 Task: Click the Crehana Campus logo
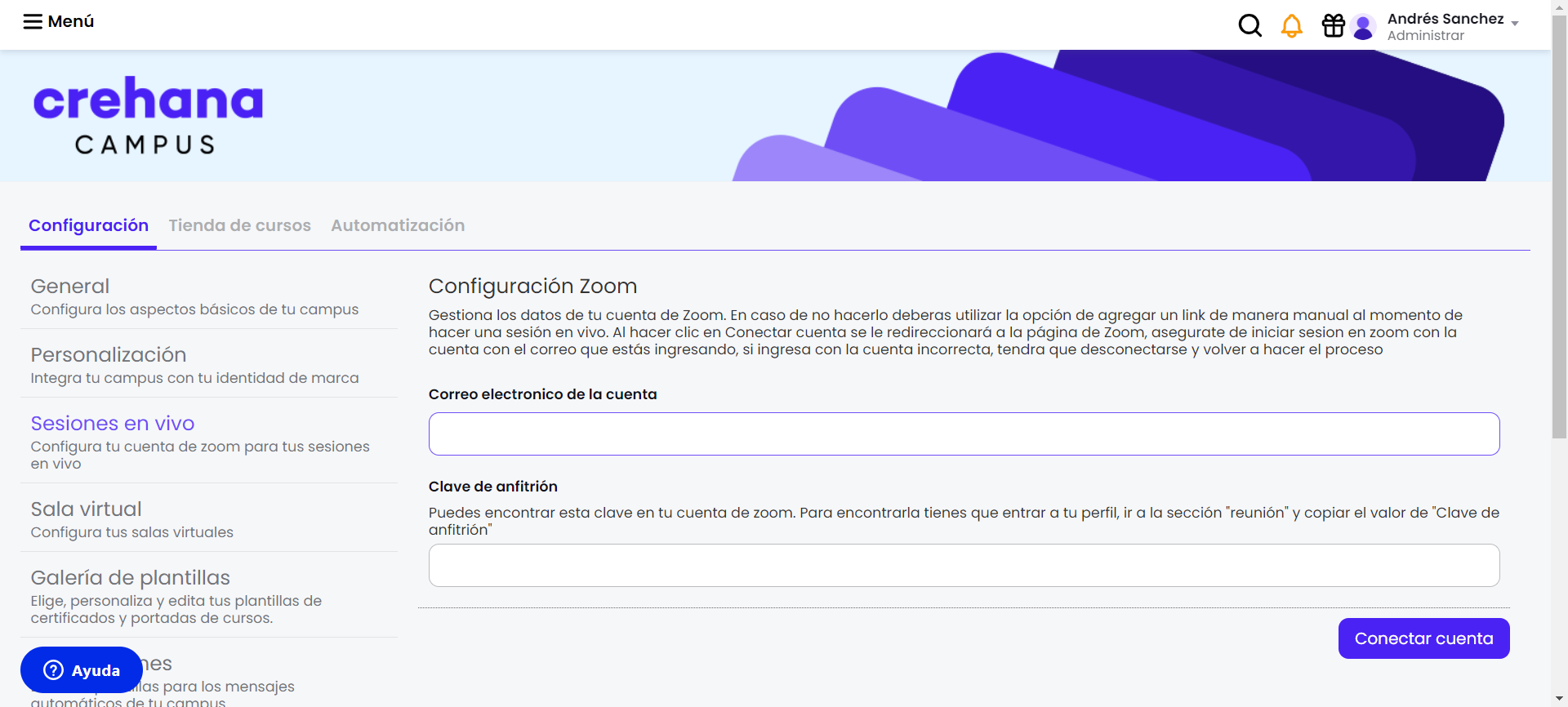coord(148,115)
